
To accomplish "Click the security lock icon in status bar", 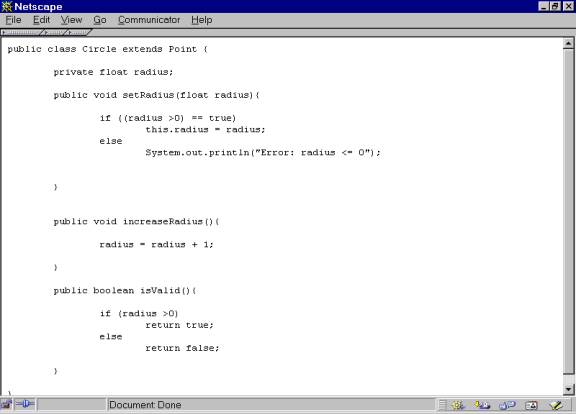I will [x=6, y=405].
